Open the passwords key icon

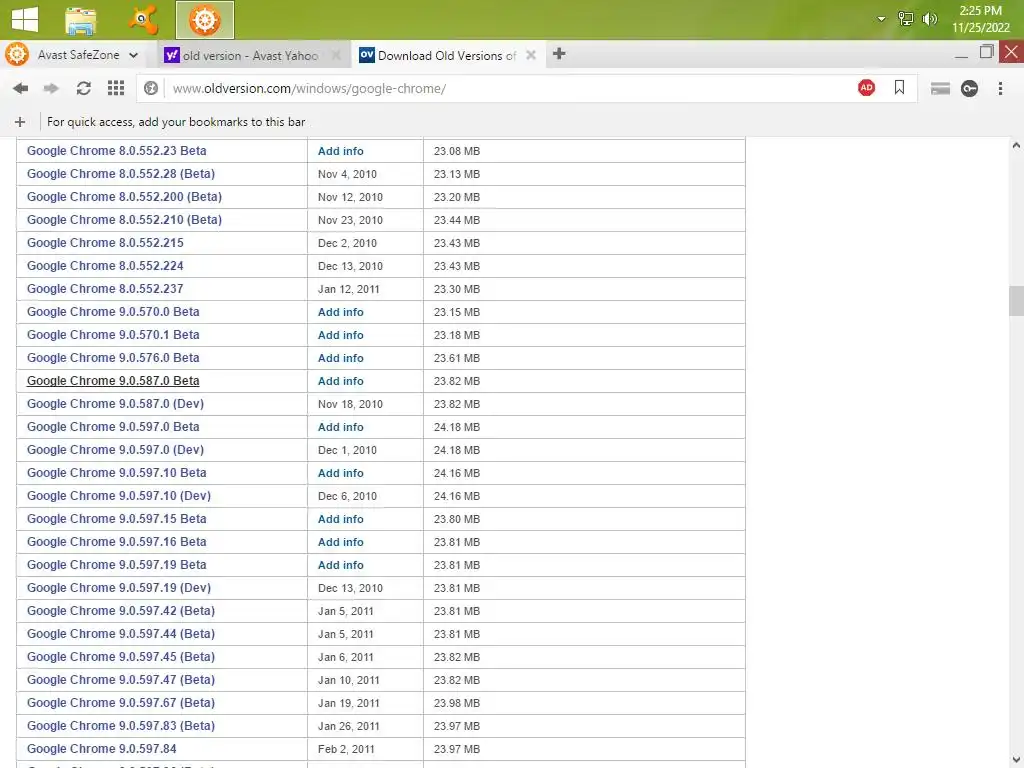click(x=969, y=88)
